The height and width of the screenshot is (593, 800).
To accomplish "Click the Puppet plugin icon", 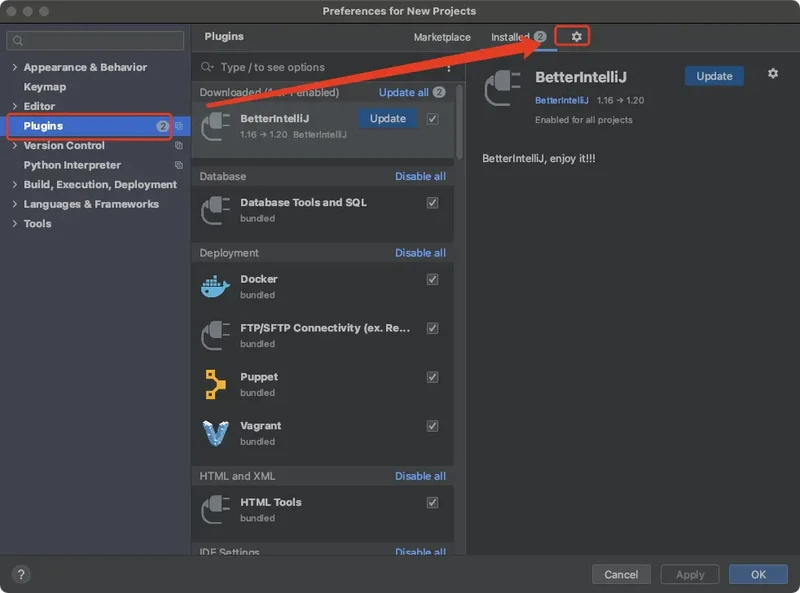I will (x=215, y=385).
